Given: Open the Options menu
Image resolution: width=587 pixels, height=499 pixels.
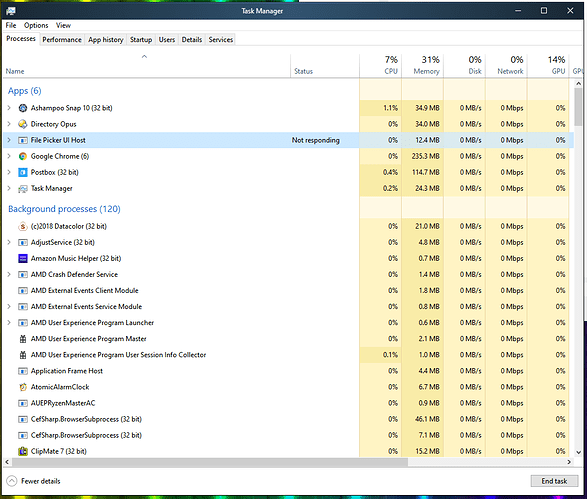Looking at the screenshot, I should click(x=36, y=25).
